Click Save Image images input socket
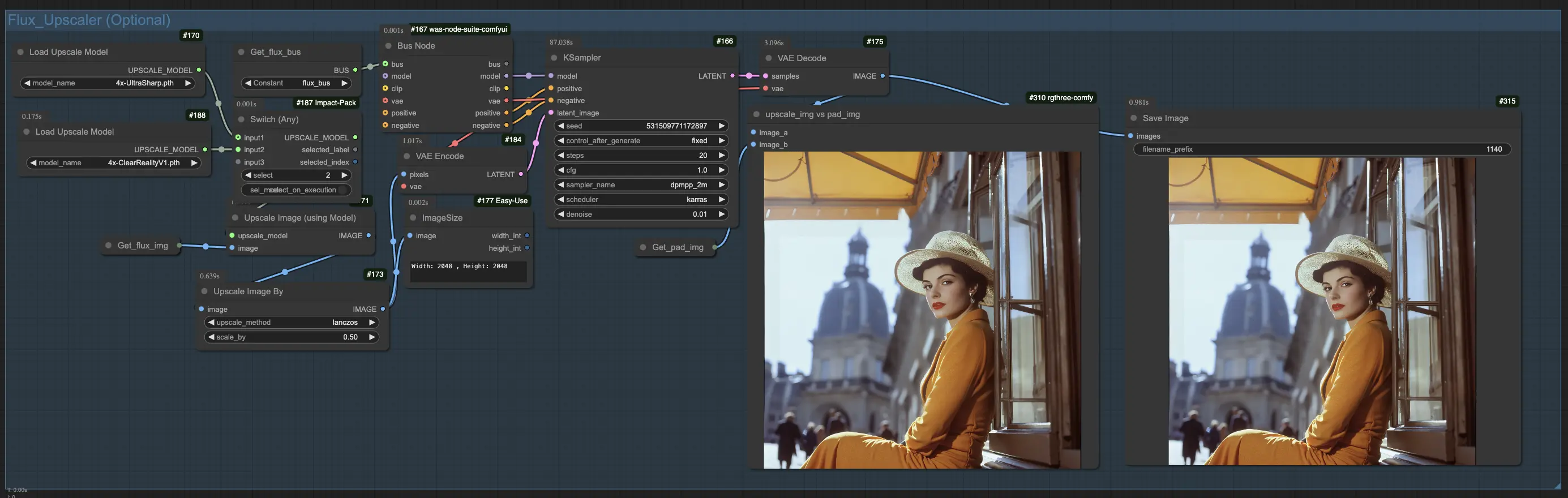 tap(1131, 136)
